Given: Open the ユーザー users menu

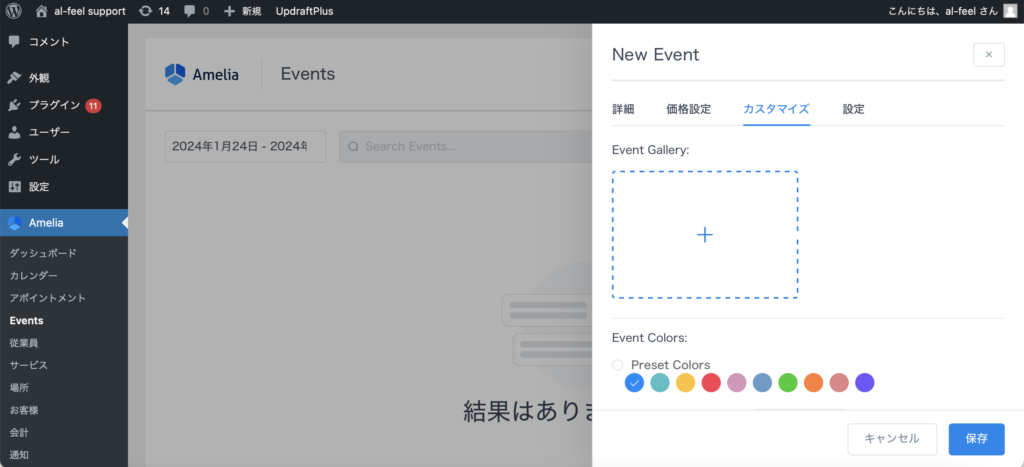Looking at the screenshot, I should [x=49, y=132].
